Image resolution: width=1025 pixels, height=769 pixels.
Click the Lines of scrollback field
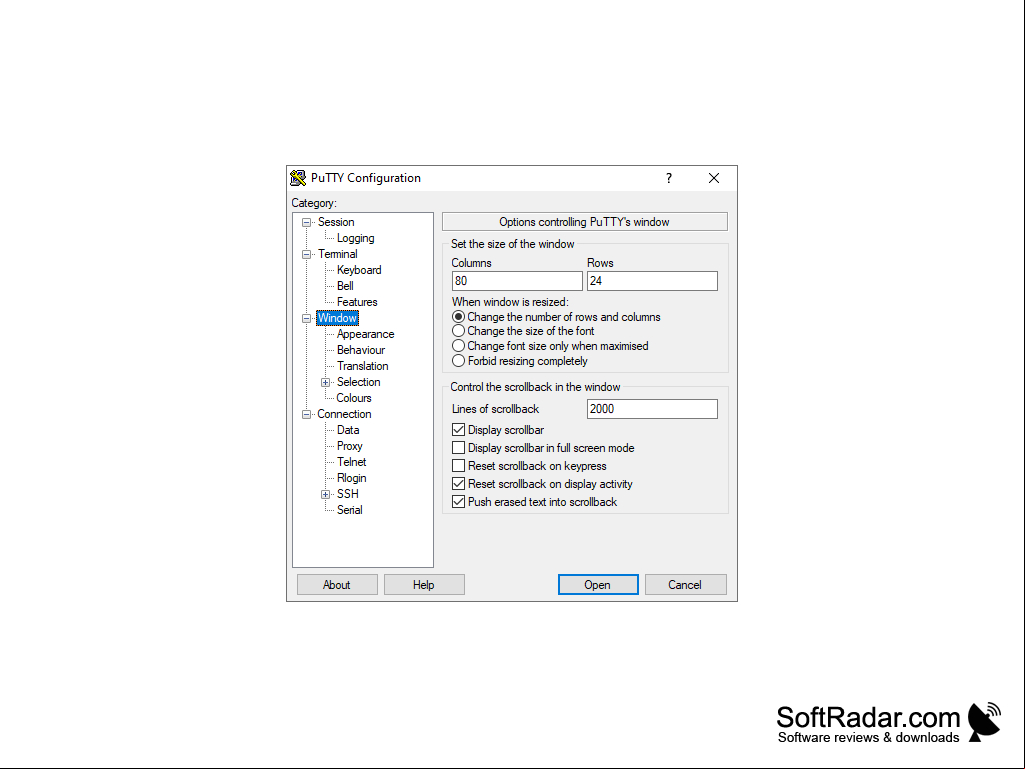click(652, 409)
